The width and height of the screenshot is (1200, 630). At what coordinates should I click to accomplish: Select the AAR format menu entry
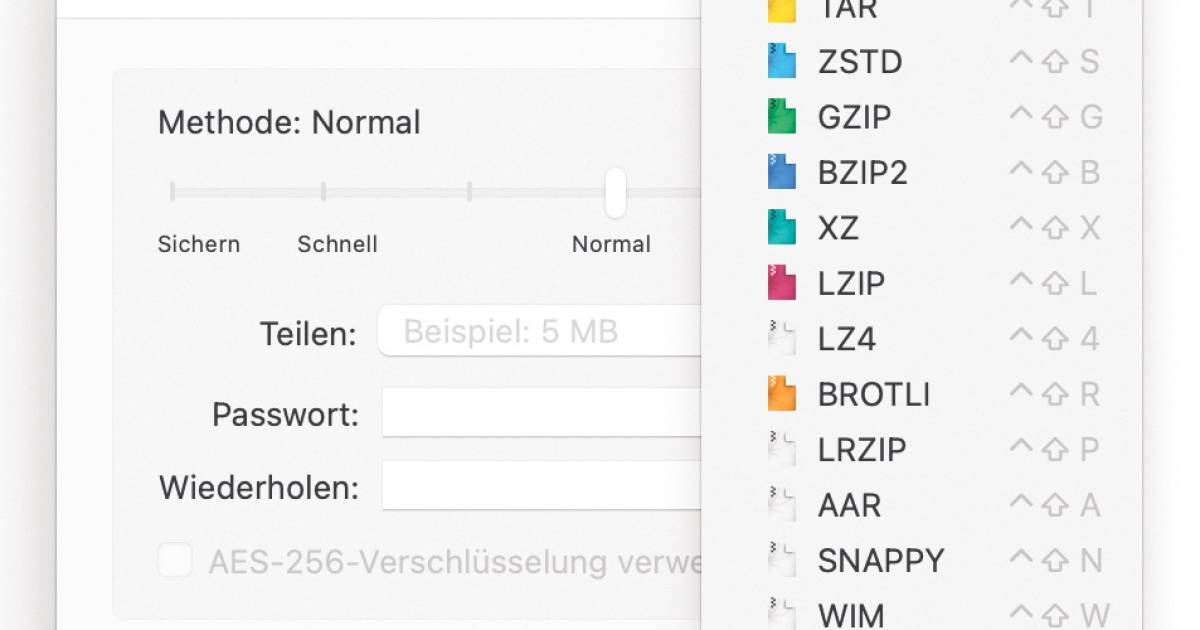click(x=850, y=505)
